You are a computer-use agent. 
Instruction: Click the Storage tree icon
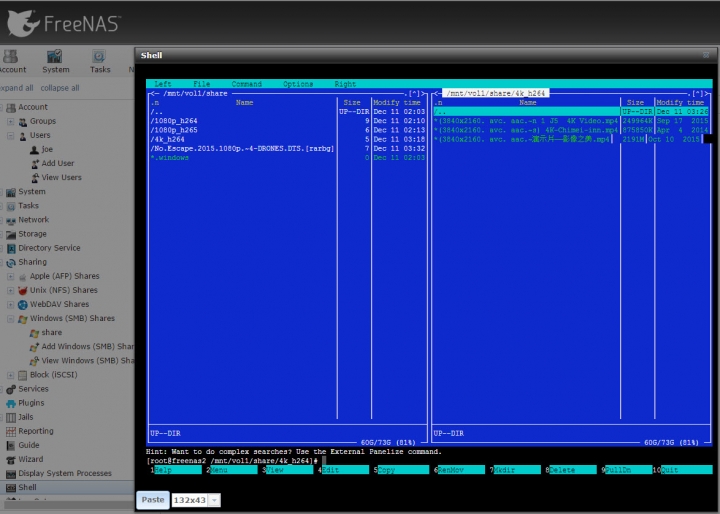click(x=11, y=235)
